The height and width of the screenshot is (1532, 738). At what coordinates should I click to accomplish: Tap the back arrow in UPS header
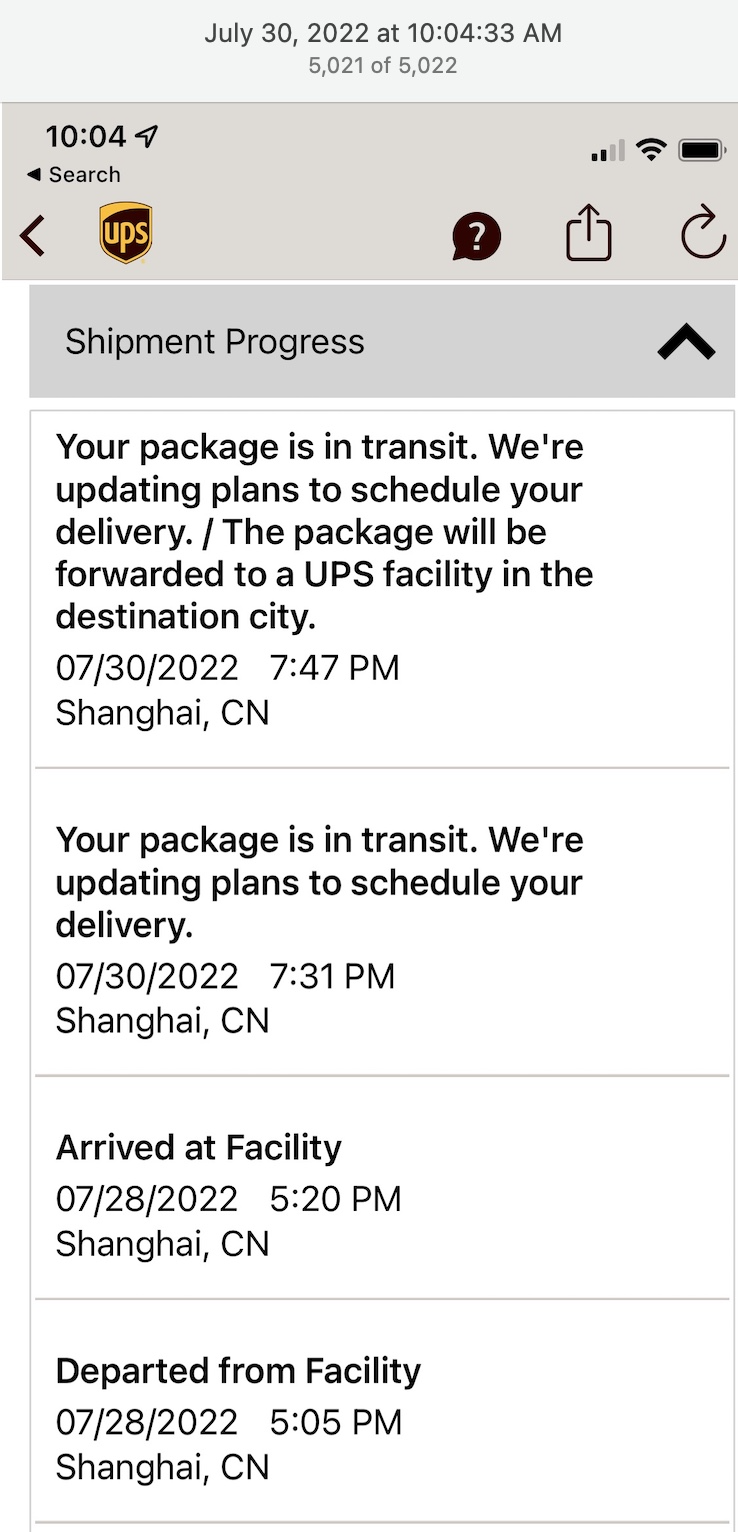pos(32,236)
